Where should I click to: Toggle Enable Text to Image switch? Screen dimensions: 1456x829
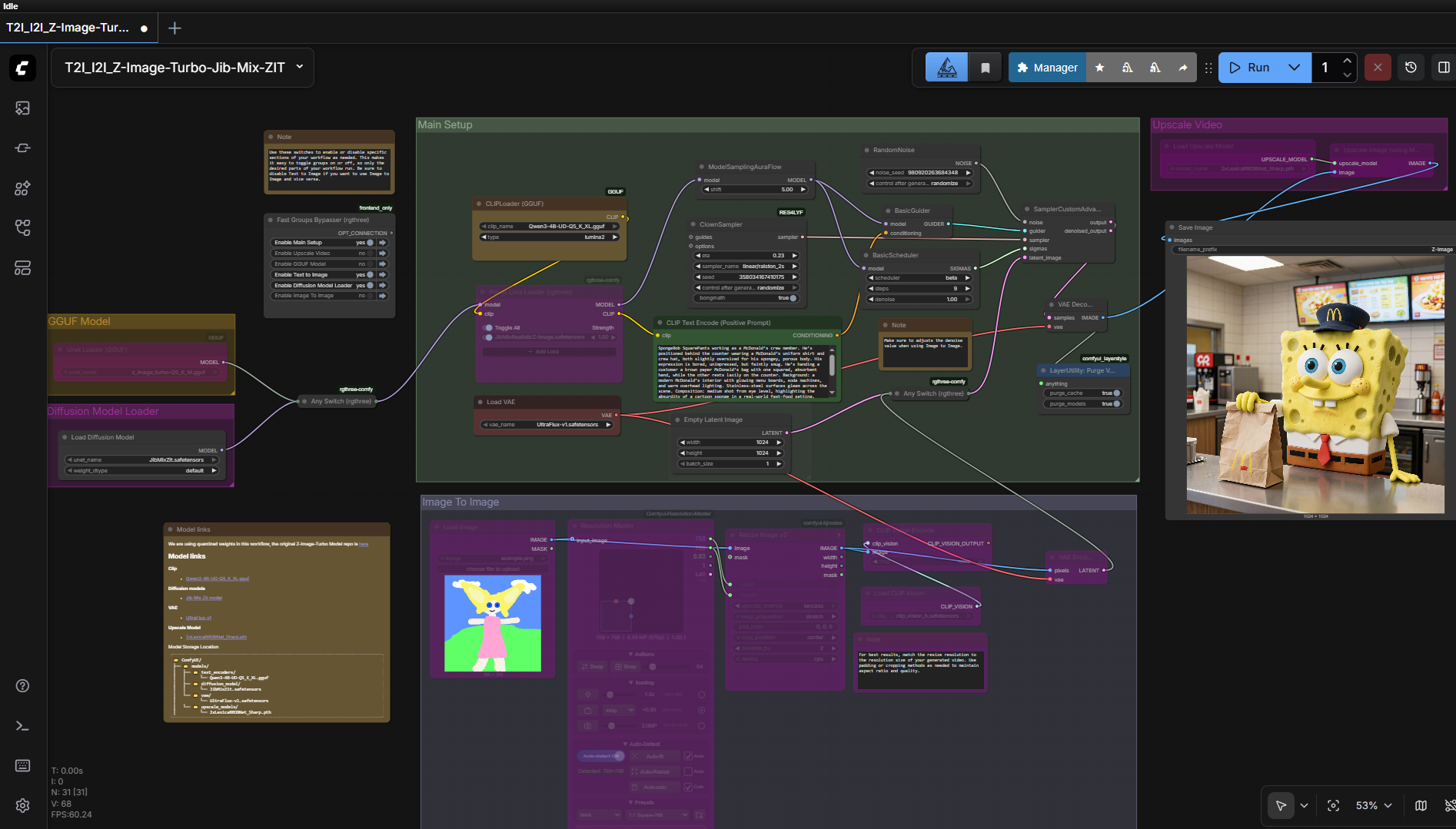(370, 274)
